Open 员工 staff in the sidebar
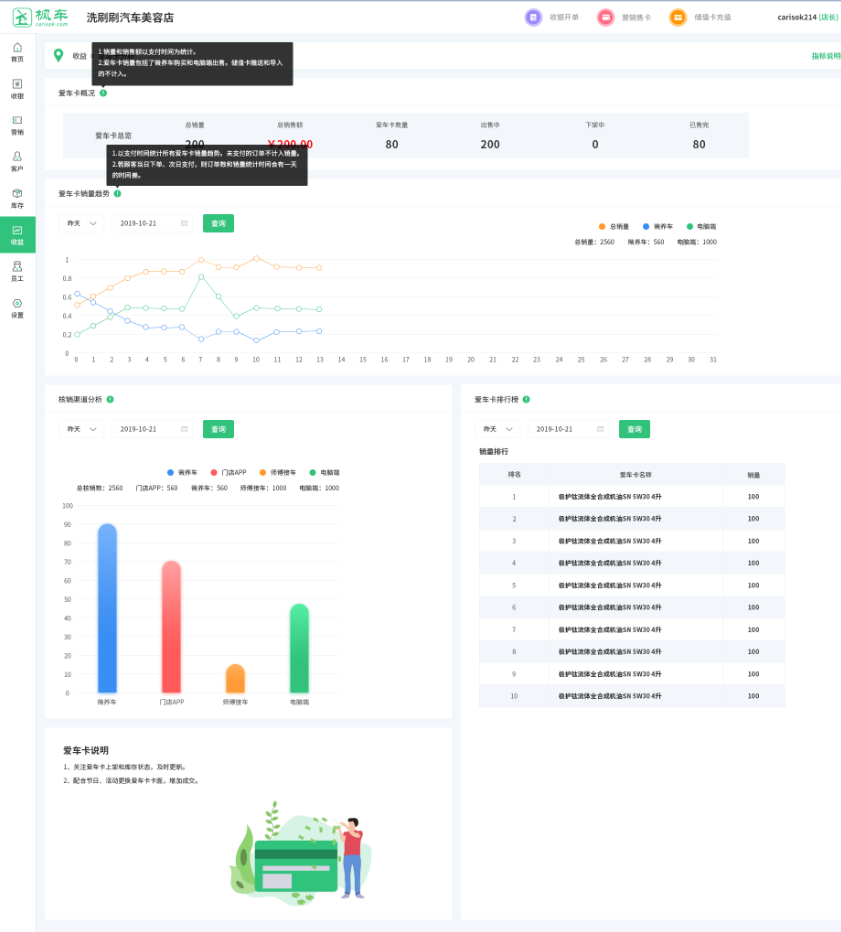Viewport: 841px width, 932px height. (x=17, y=271)
